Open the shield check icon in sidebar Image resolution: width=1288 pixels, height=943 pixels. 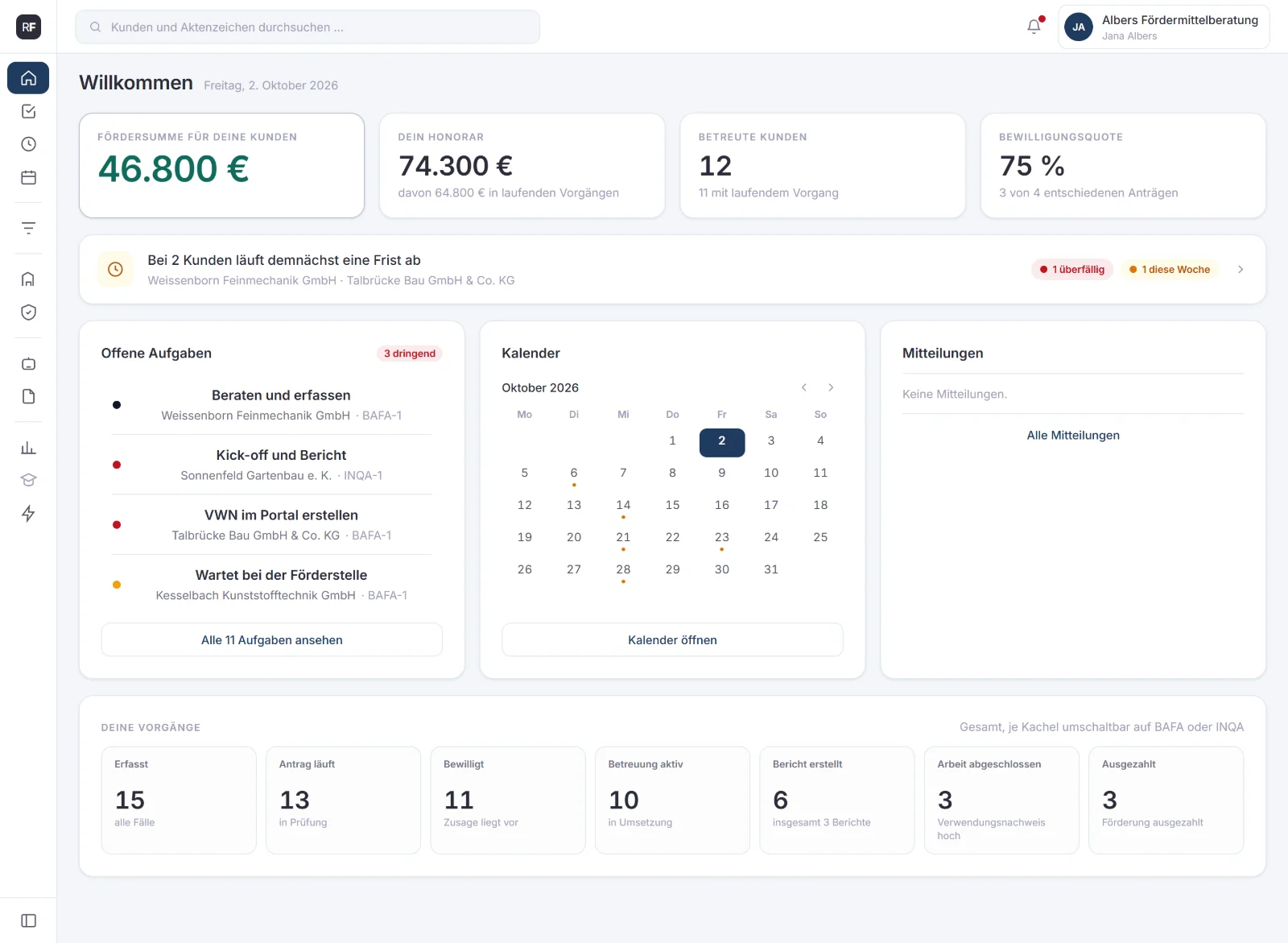[x=28, y=312]
